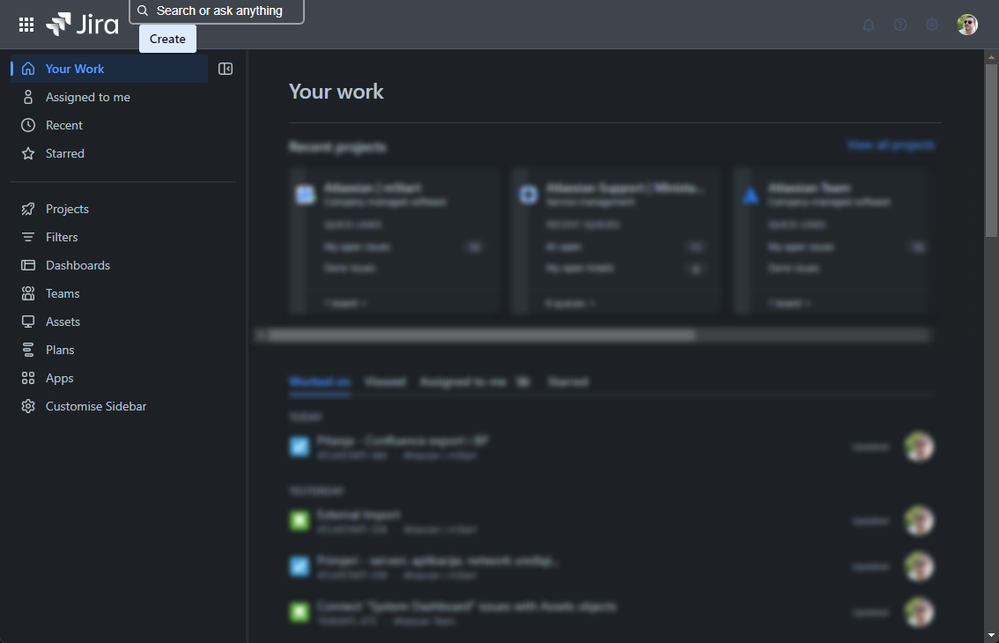Click the home icon beside Your Work
The width and height of the screenshot is (999, 643).
pos(28,69)
